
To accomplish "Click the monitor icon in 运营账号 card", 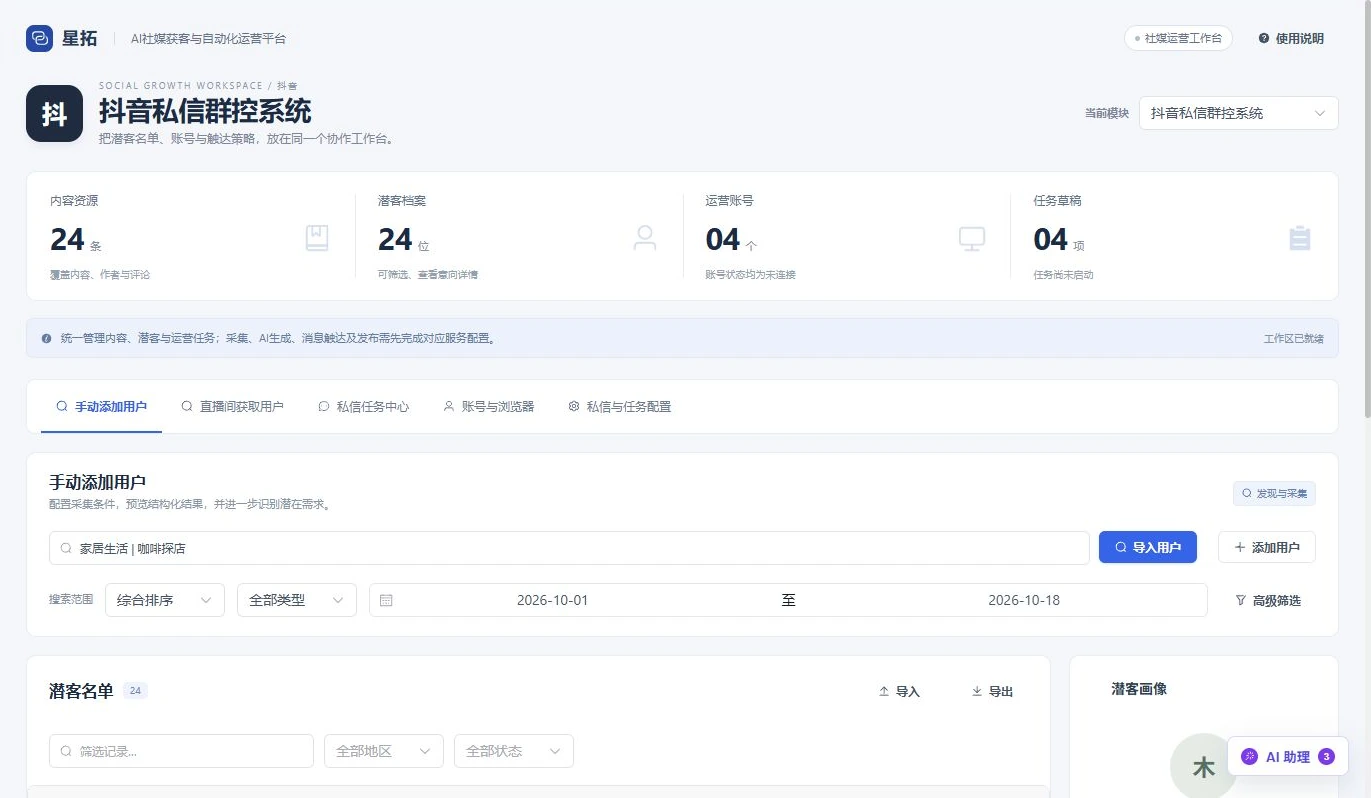I will (972, 238).
